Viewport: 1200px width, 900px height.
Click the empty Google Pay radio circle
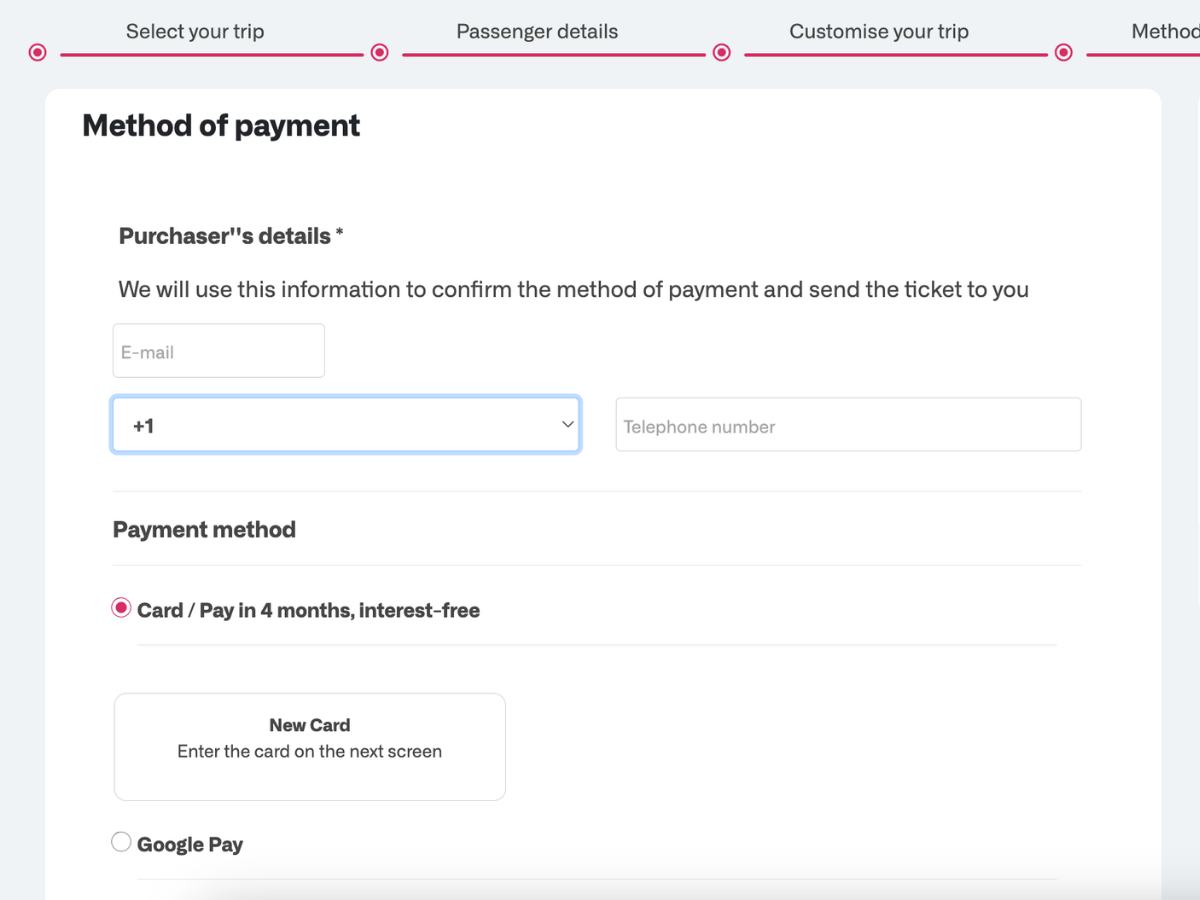[121, 841]
